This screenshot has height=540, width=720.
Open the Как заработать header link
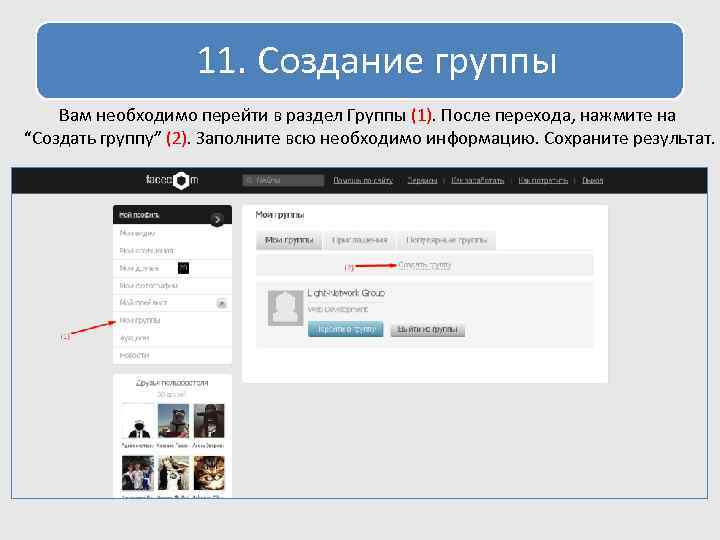(x=478, y=180)
